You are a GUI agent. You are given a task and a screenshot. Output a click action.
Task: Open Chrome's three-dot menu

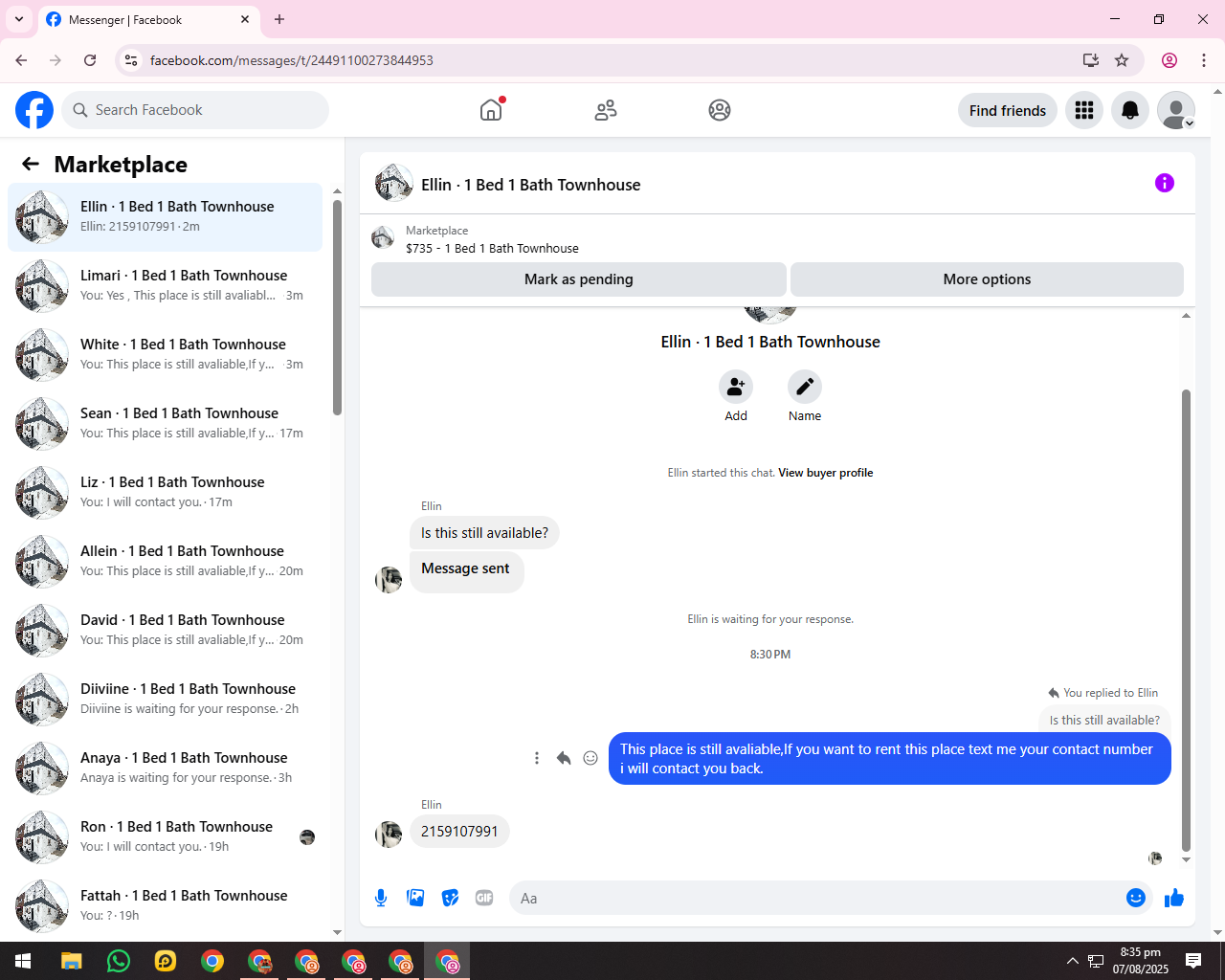(1204, 60)
